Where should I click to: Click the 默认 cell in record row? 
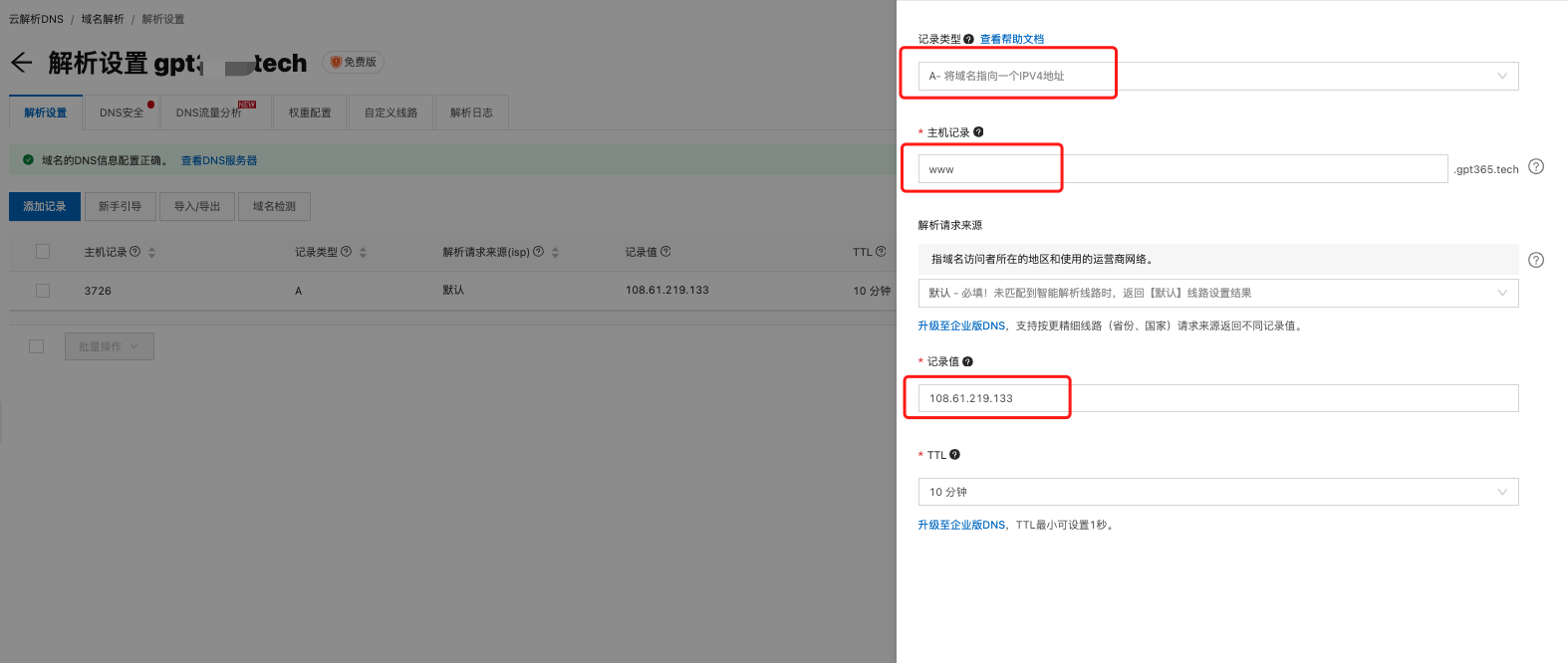[x=453, y=290]
